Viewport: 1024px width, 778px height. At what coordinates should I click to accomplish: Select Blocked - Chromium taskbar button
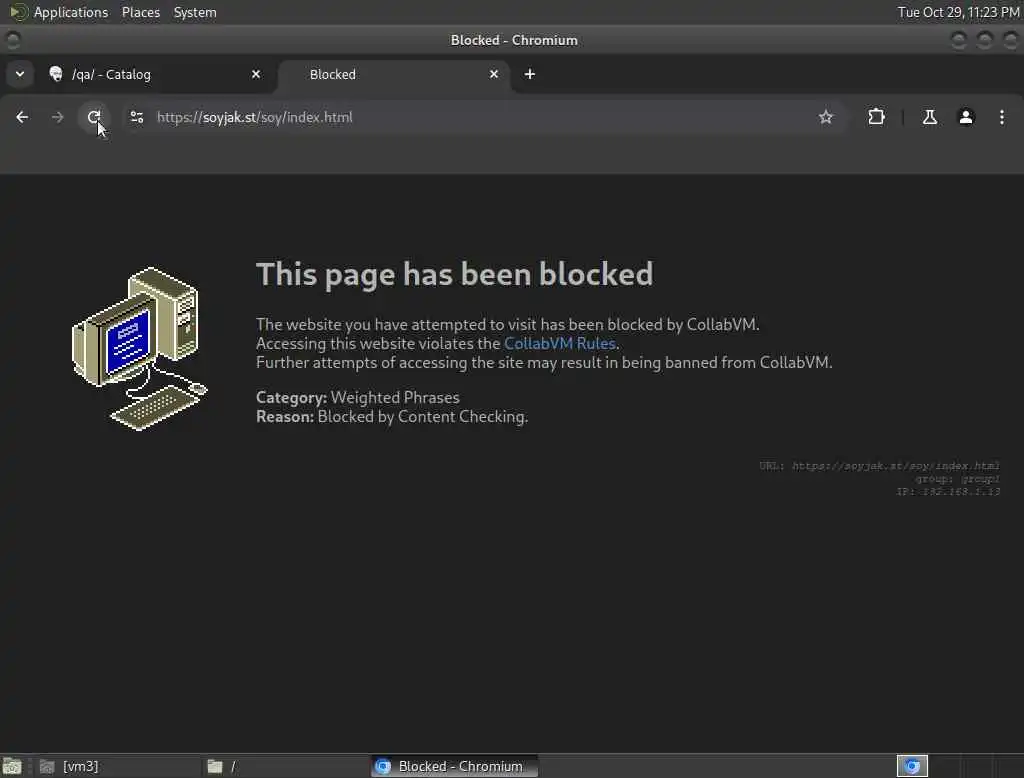pyautogui.click(x=455, y=766)
